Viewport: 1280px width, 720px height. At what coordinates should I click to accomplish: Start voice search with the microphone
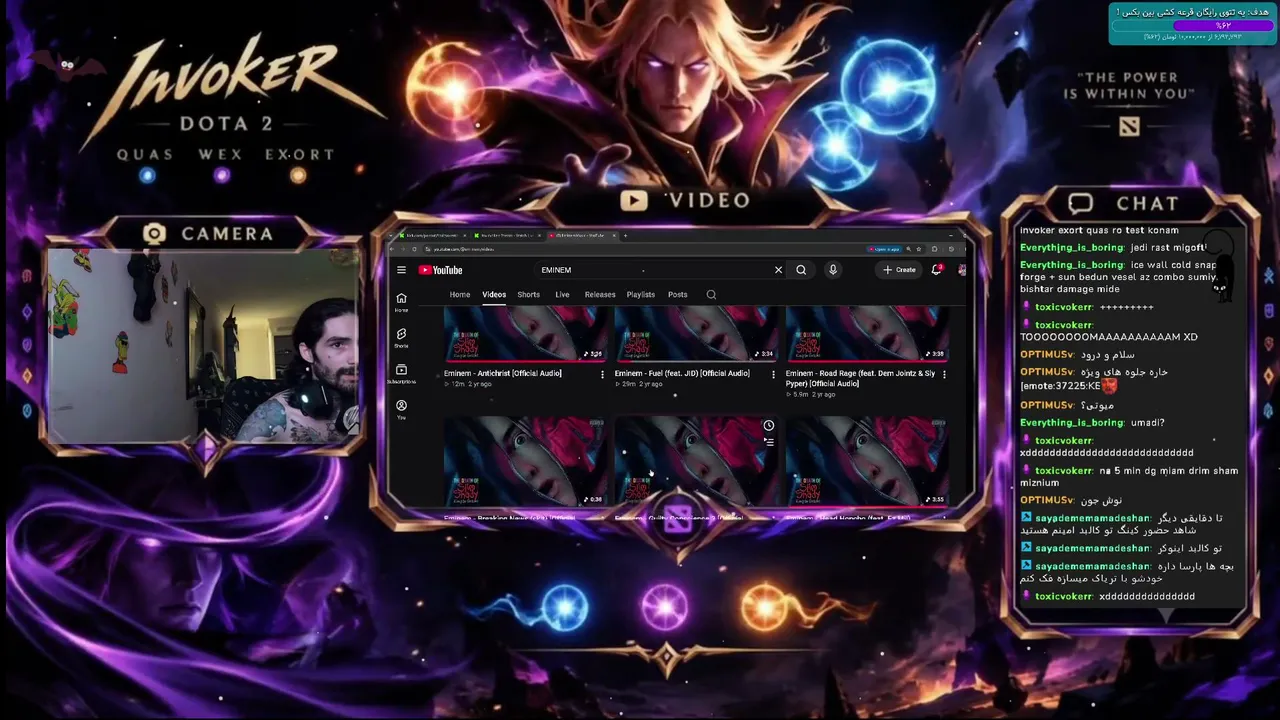click(833, 270)
